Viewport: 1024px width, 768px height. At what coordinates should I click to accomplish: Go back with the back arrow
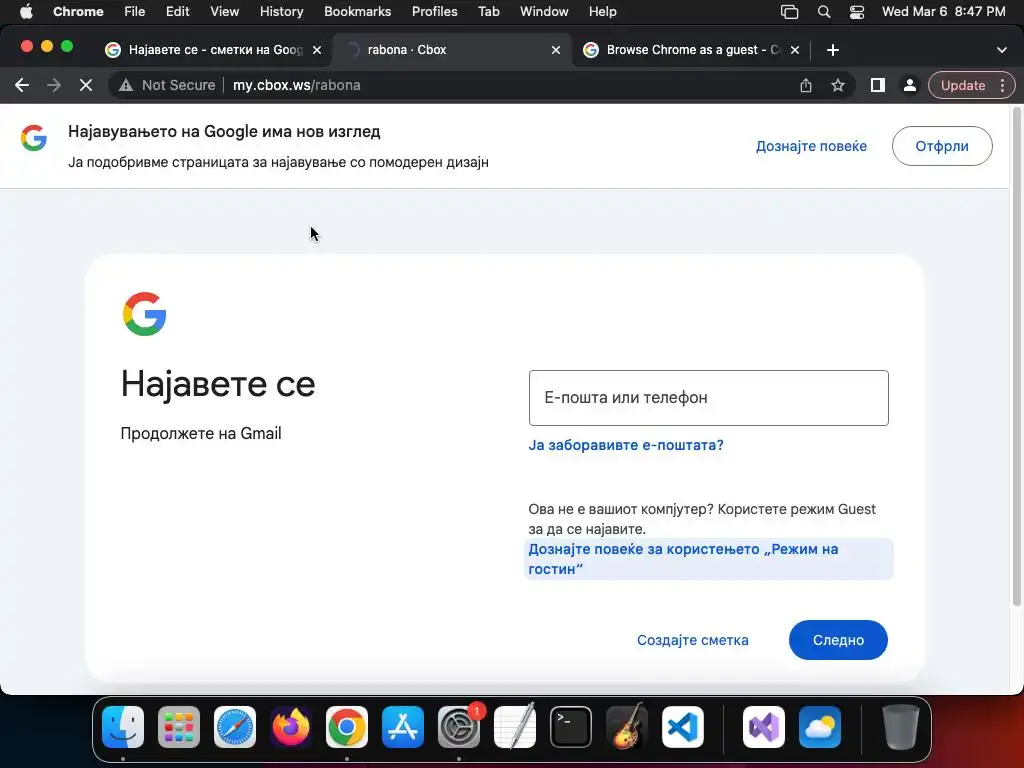pos(22,85)
